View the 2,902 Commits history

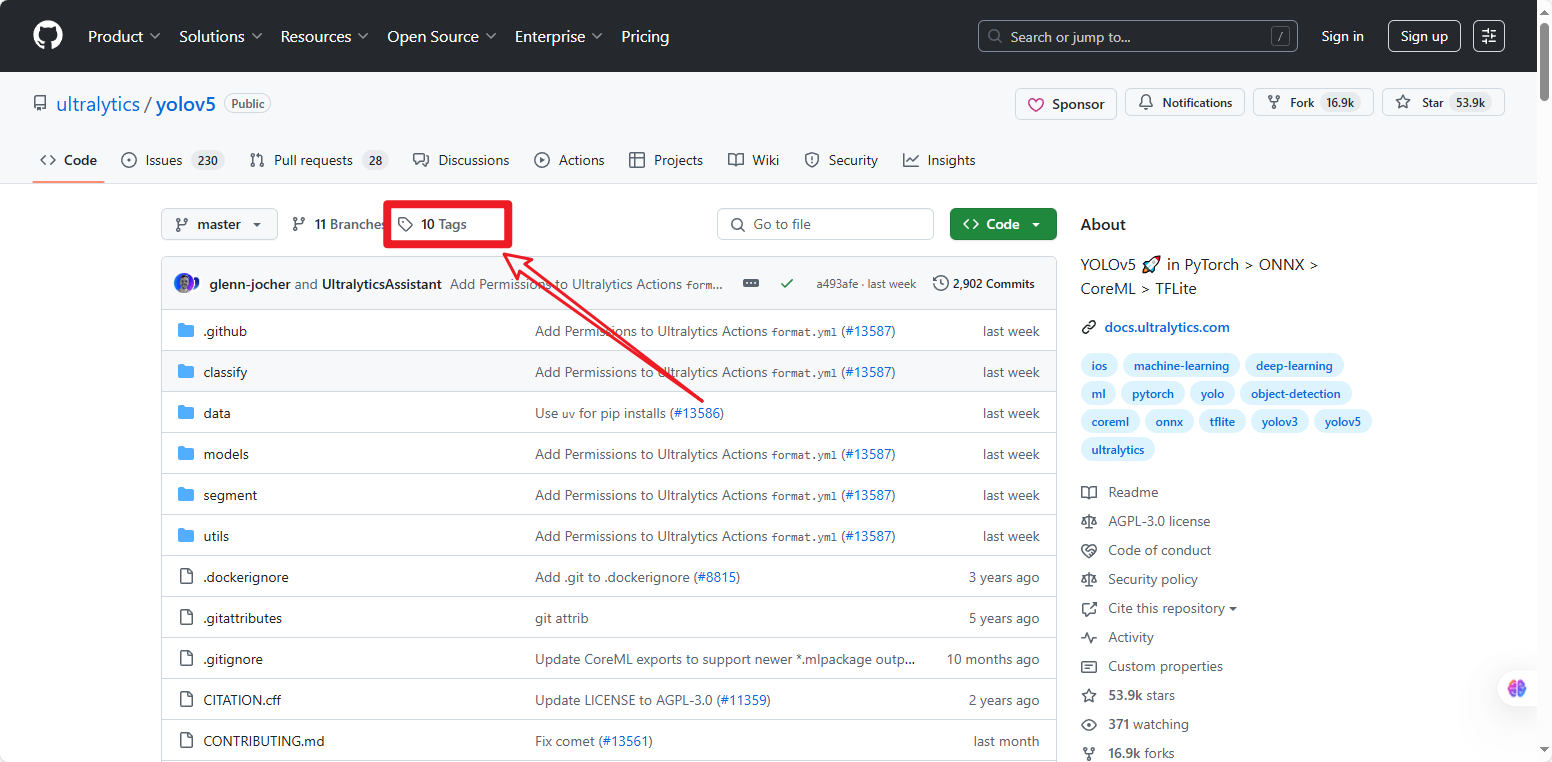coord(984,283)
